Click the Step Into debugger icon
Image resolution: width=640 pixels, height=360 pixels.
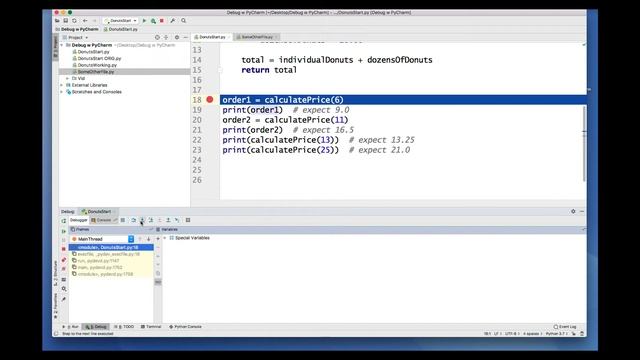[142, 220]
